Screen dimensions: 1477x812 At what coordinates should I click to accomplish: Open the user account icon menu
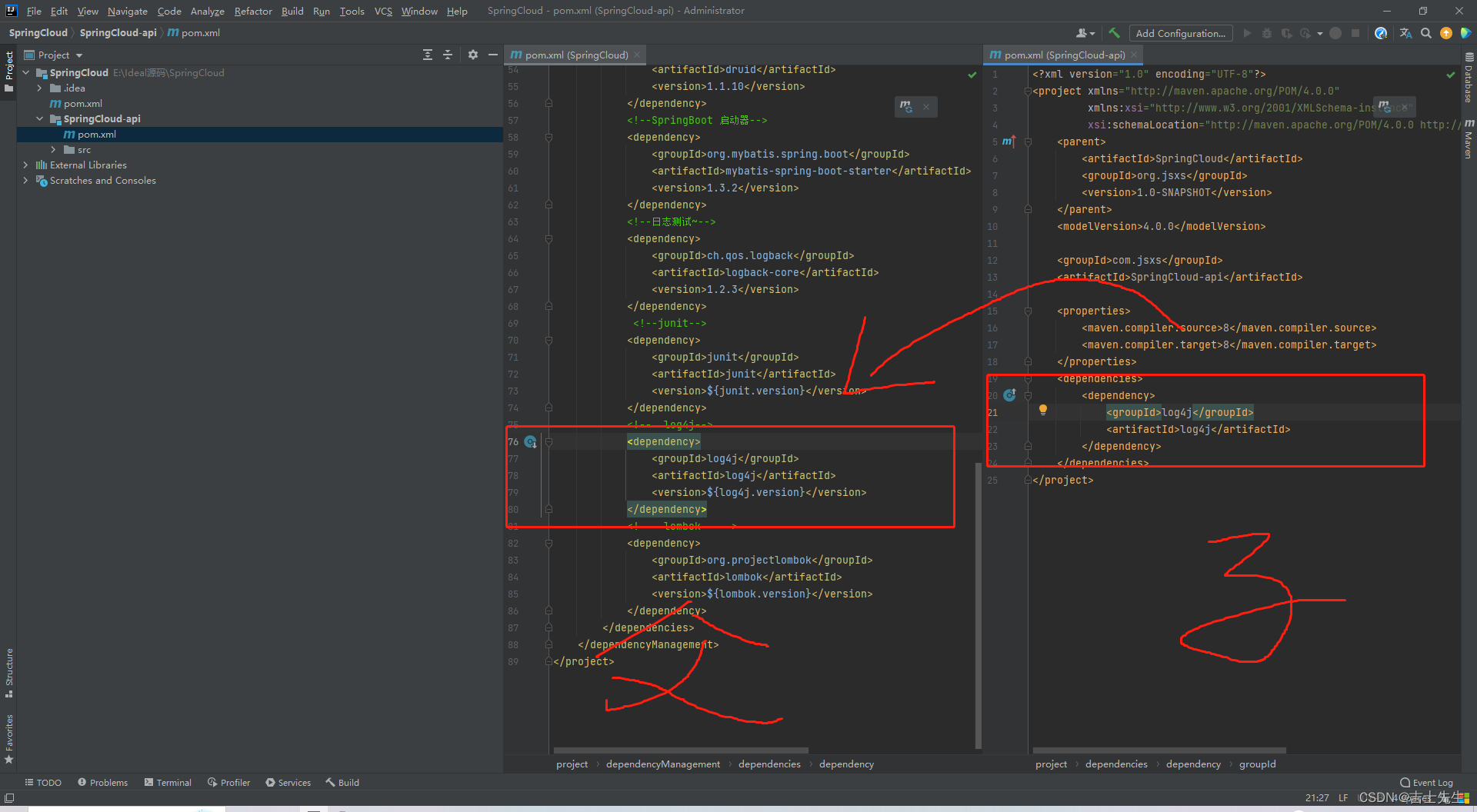(1085, 33)
